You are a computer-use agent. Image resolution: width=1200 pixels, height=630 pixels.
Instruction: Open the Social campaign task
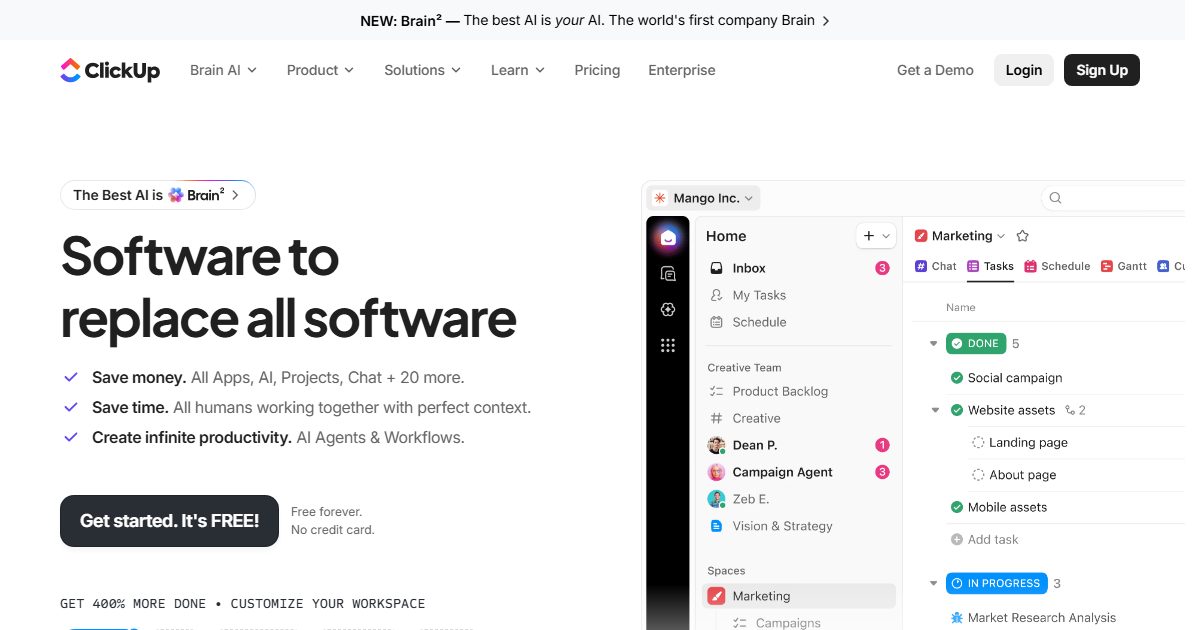click(x=1015, y=378)
